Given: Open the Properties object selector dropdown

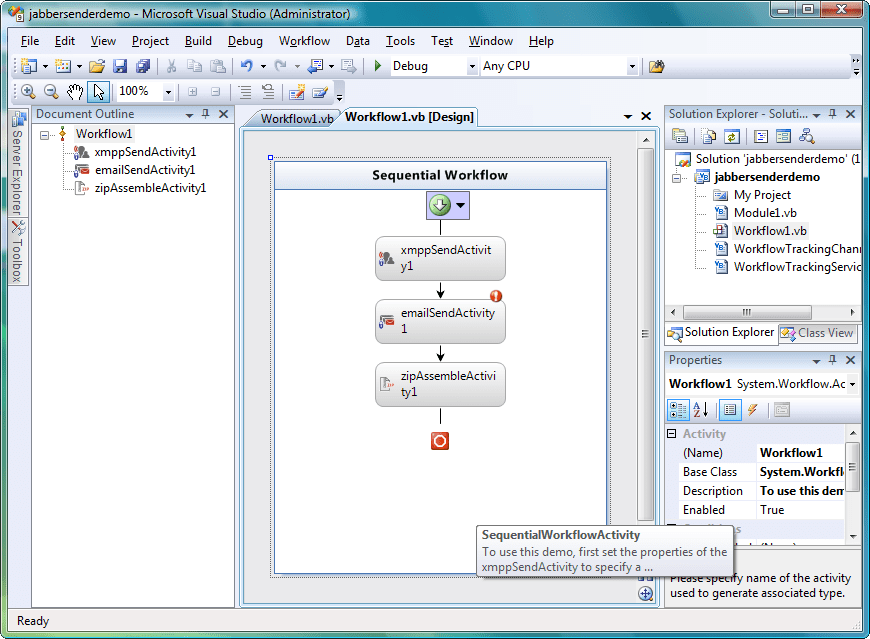Looking at the screenshot, I should click(852, 384).
